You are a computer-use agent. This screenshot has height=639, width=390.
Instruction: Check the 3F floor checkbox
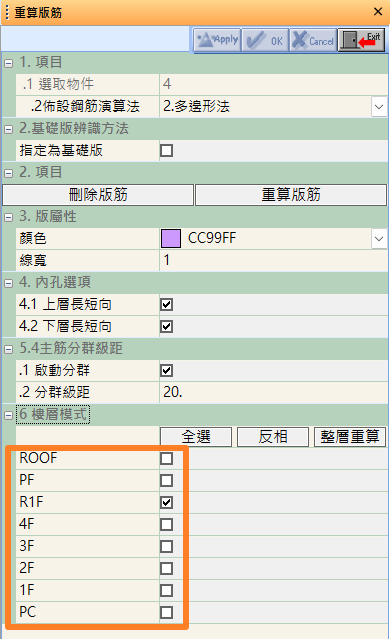click(x=166, y=546)
